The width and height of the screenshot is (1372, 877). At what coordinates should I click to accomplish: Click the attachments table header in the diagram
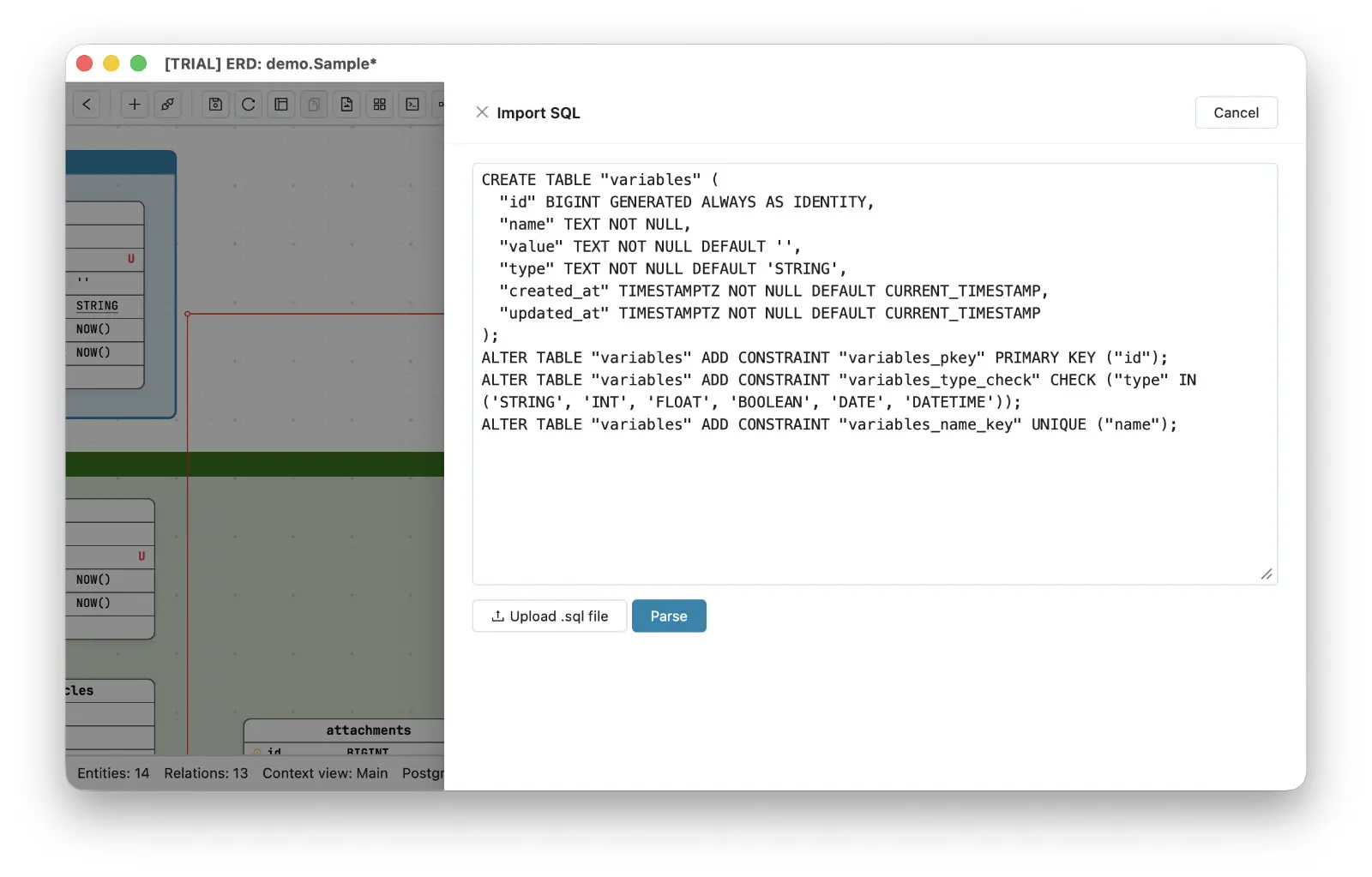point(344,730)
